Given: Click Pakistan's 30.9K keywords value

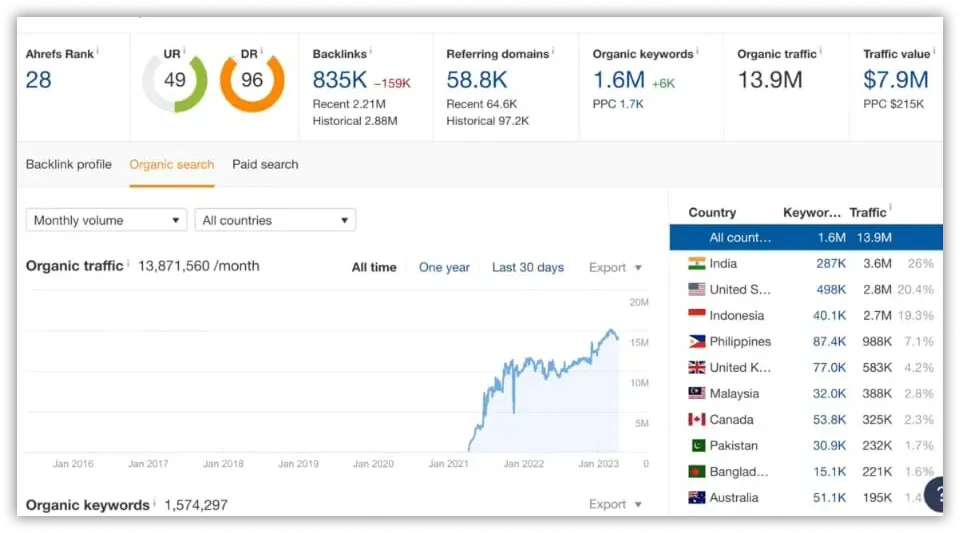Looking at the screenshot, I should click(829, 445).
